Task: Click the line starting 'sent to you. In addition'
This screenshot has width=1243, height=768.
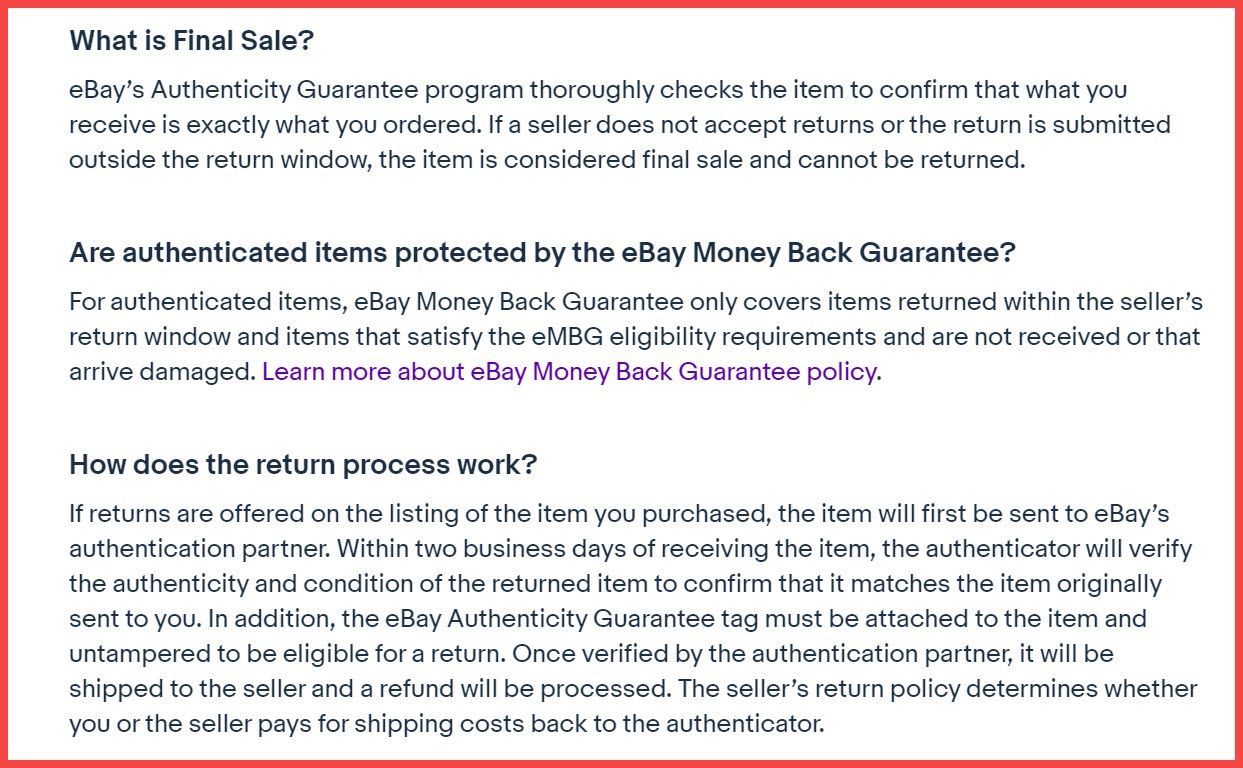Action: (x=608, y=619)
